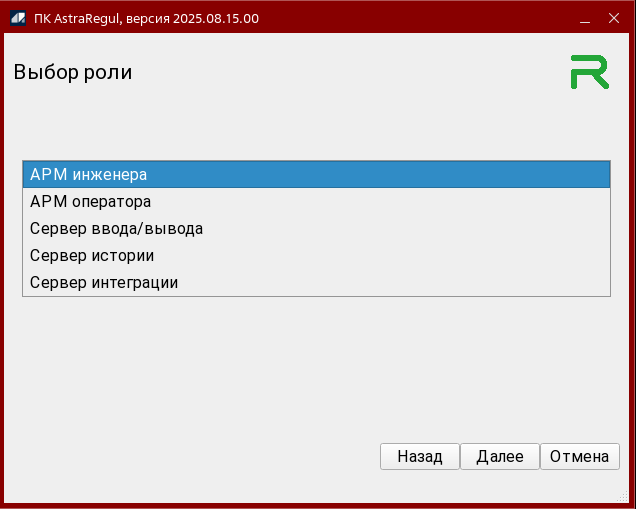Click the green R logo
This screenshot has width=636, height=509.
pos(589,73)
